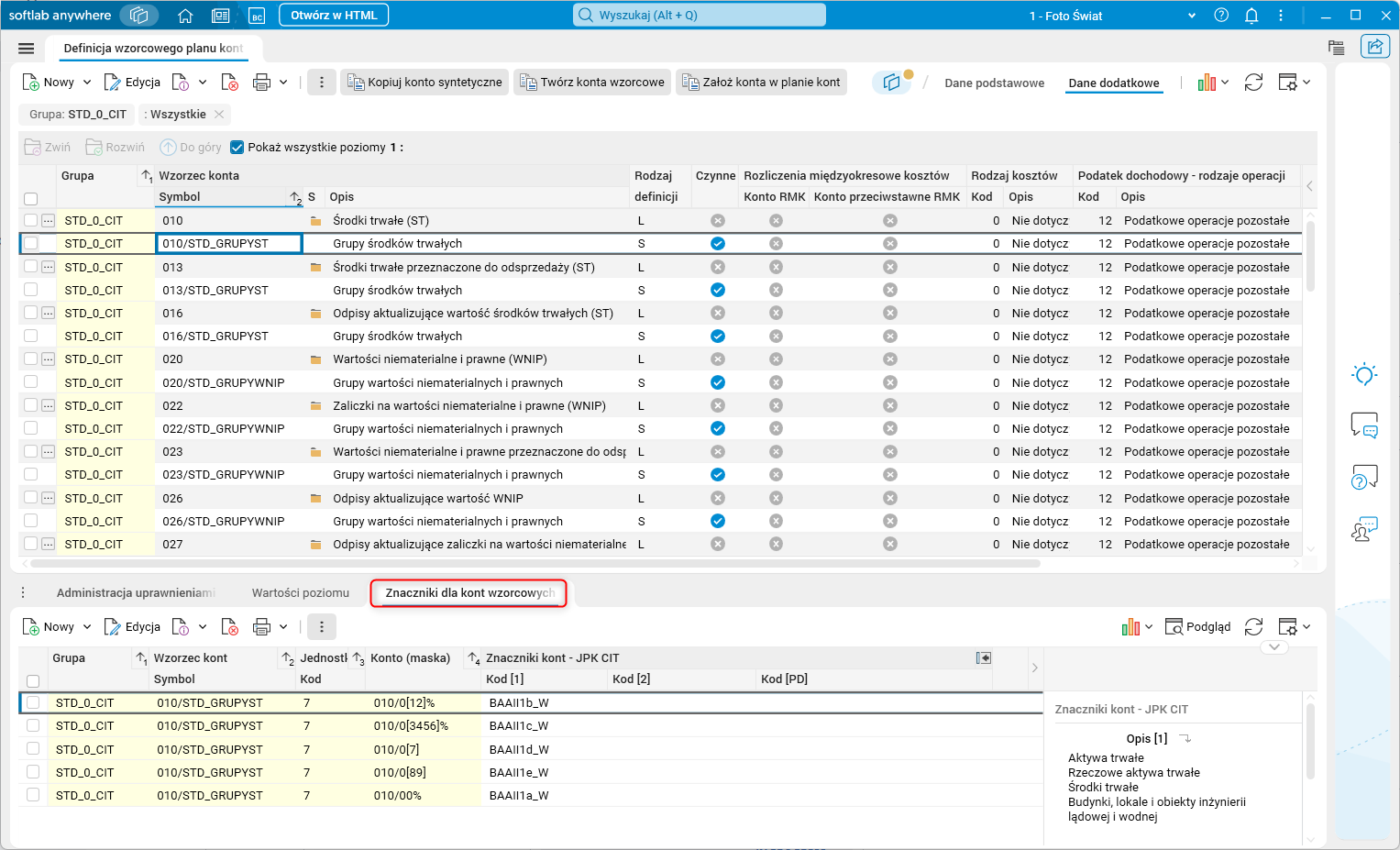
Task: Open the chart icon in lower panel toolbar
Action: click(1130, 627)
